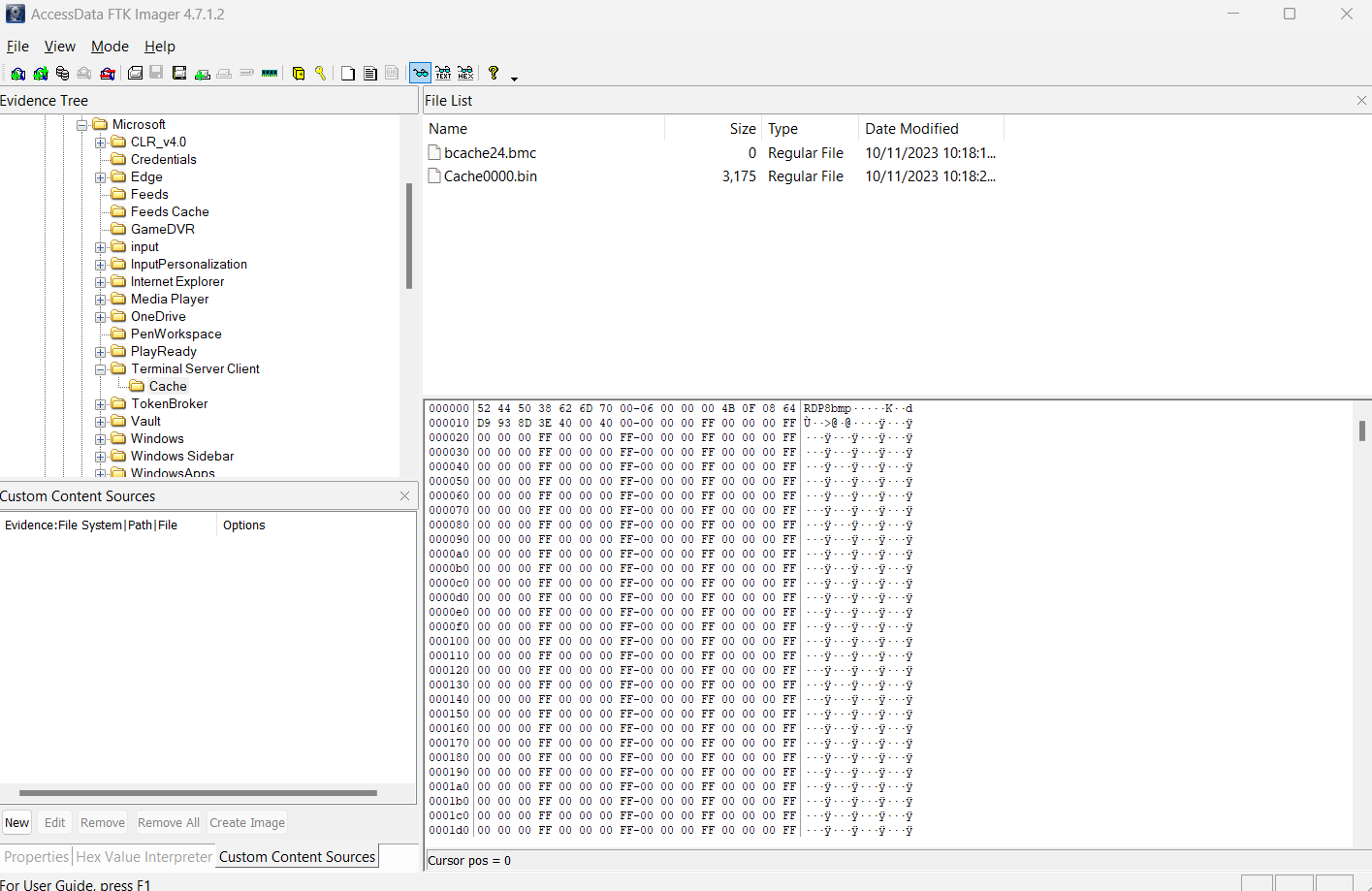The height and width of the screenshot is (891, 1372).
Task: Click the Export Files blank page icon
Action: tap(347, 73)
